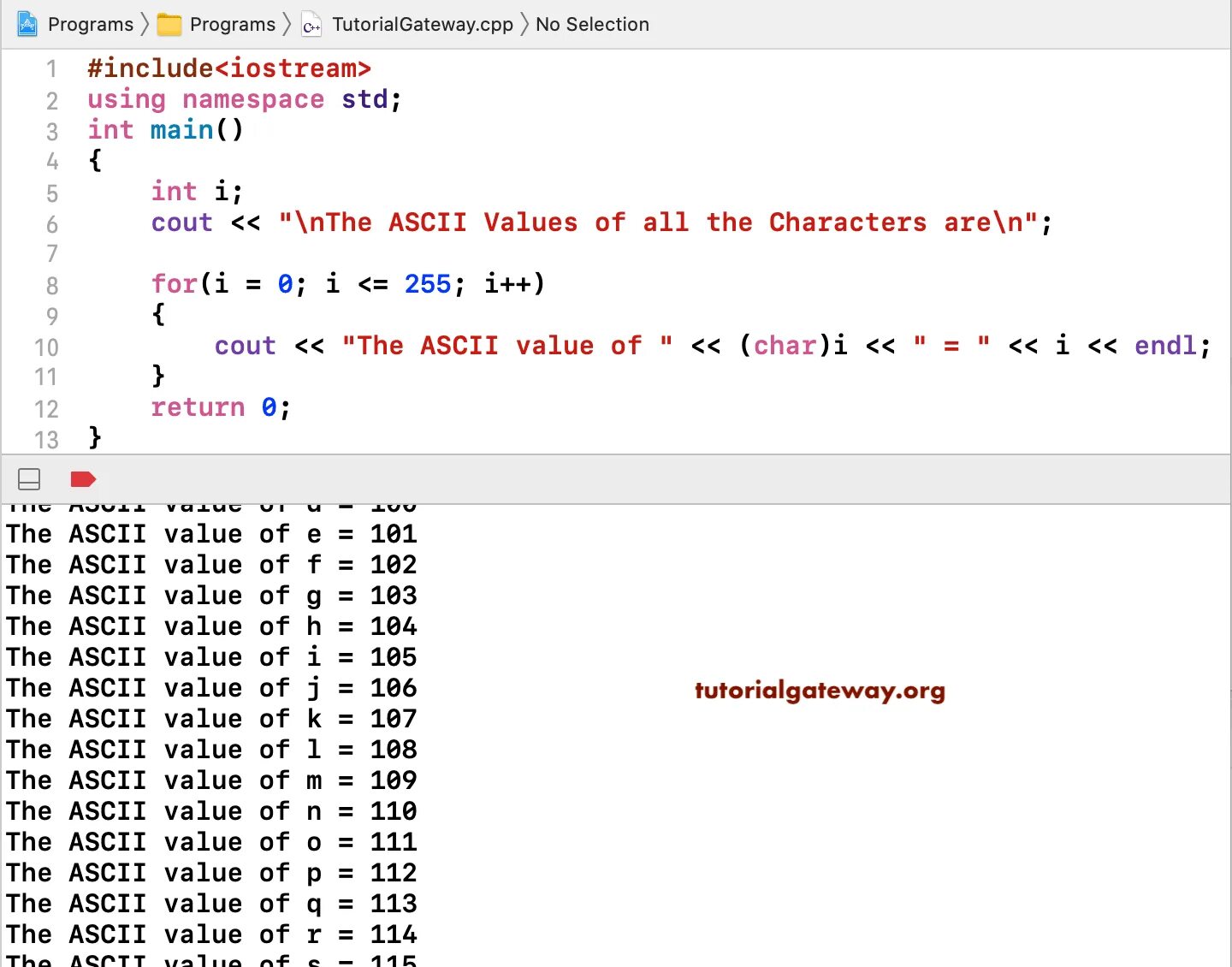Click the "\nThe ASCII Values" string on line 6
The image size is (1232, 967).
click(x=657, y=222)
